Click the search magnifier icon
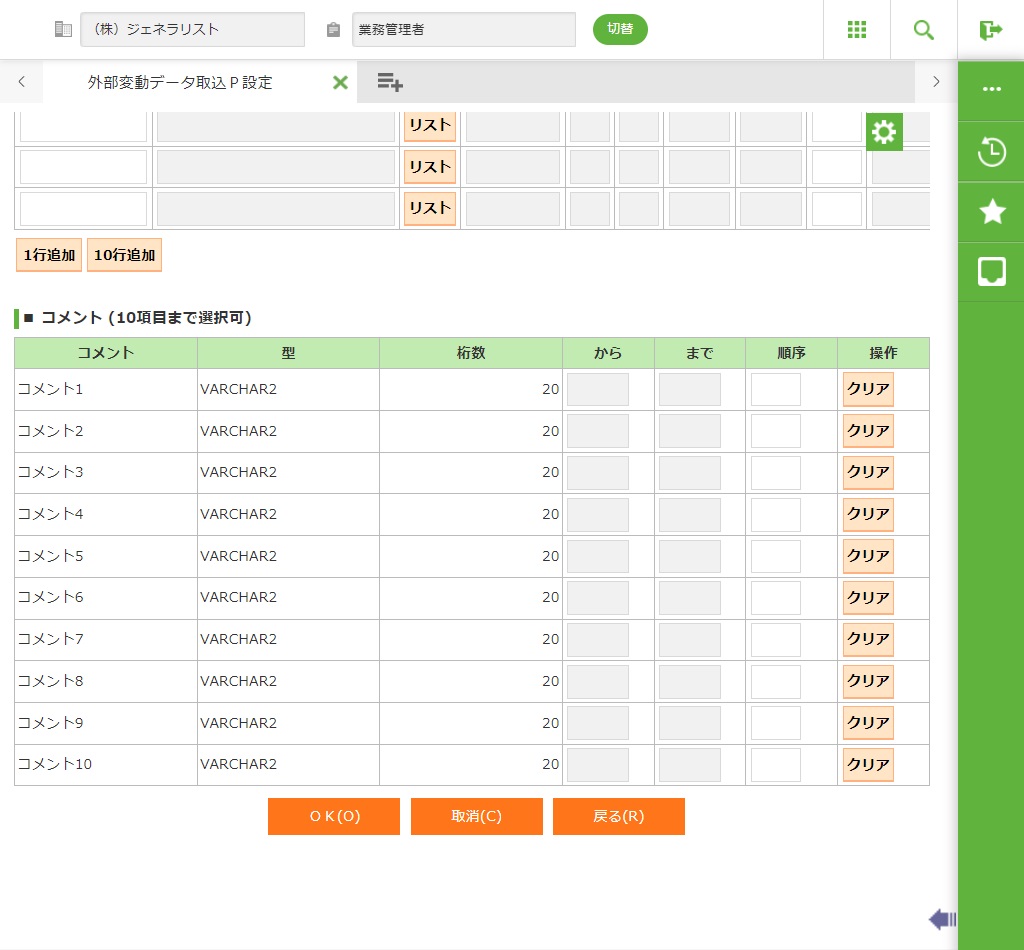Screen dimensions: 1024x950 pos(924,30)
